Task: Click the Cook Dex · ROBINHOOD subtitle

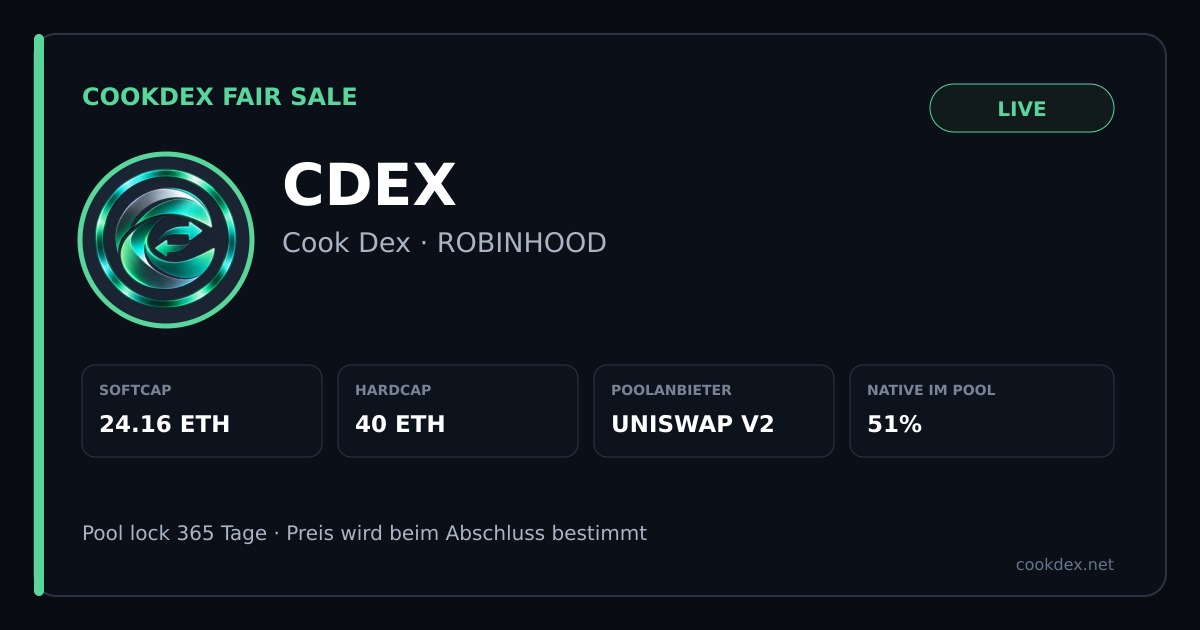Action: click(444, 243)
